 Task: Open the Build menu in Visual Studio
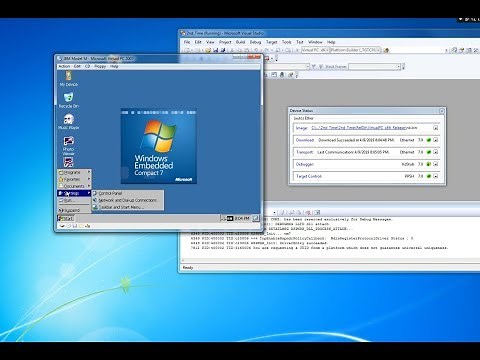tap(240, 42)
